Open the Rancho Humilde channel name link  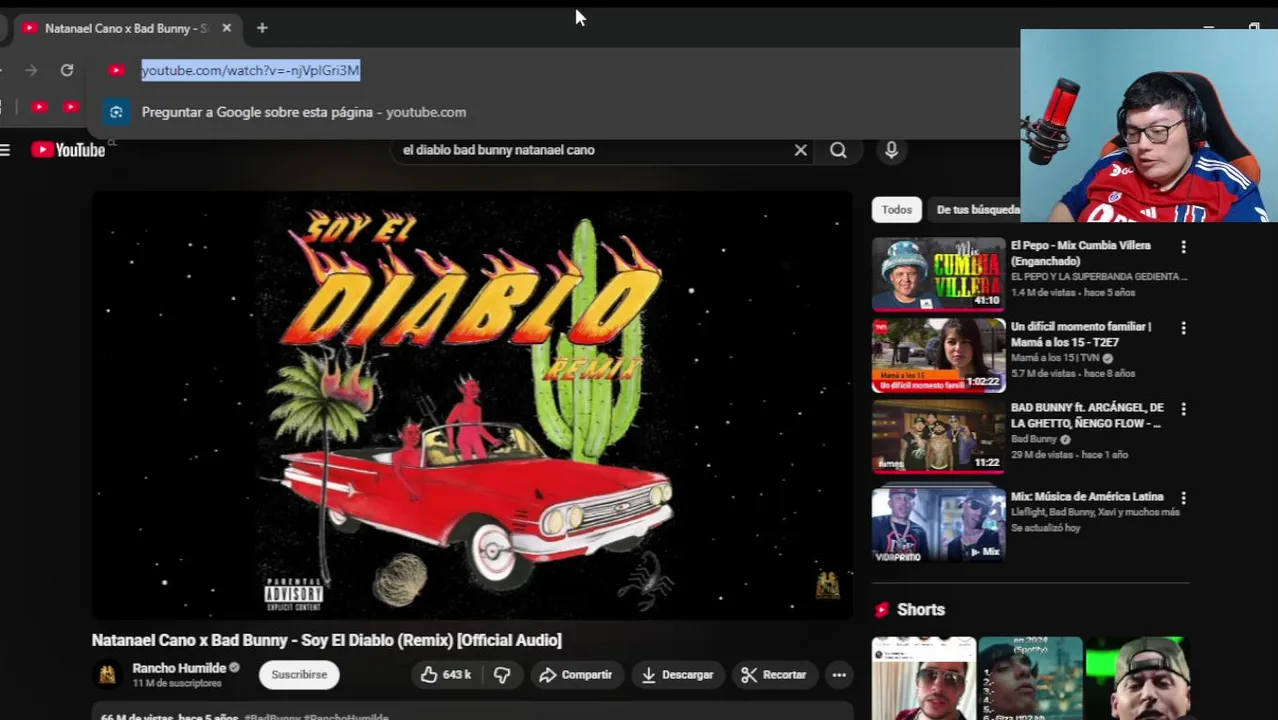click(x=179, y=668)
